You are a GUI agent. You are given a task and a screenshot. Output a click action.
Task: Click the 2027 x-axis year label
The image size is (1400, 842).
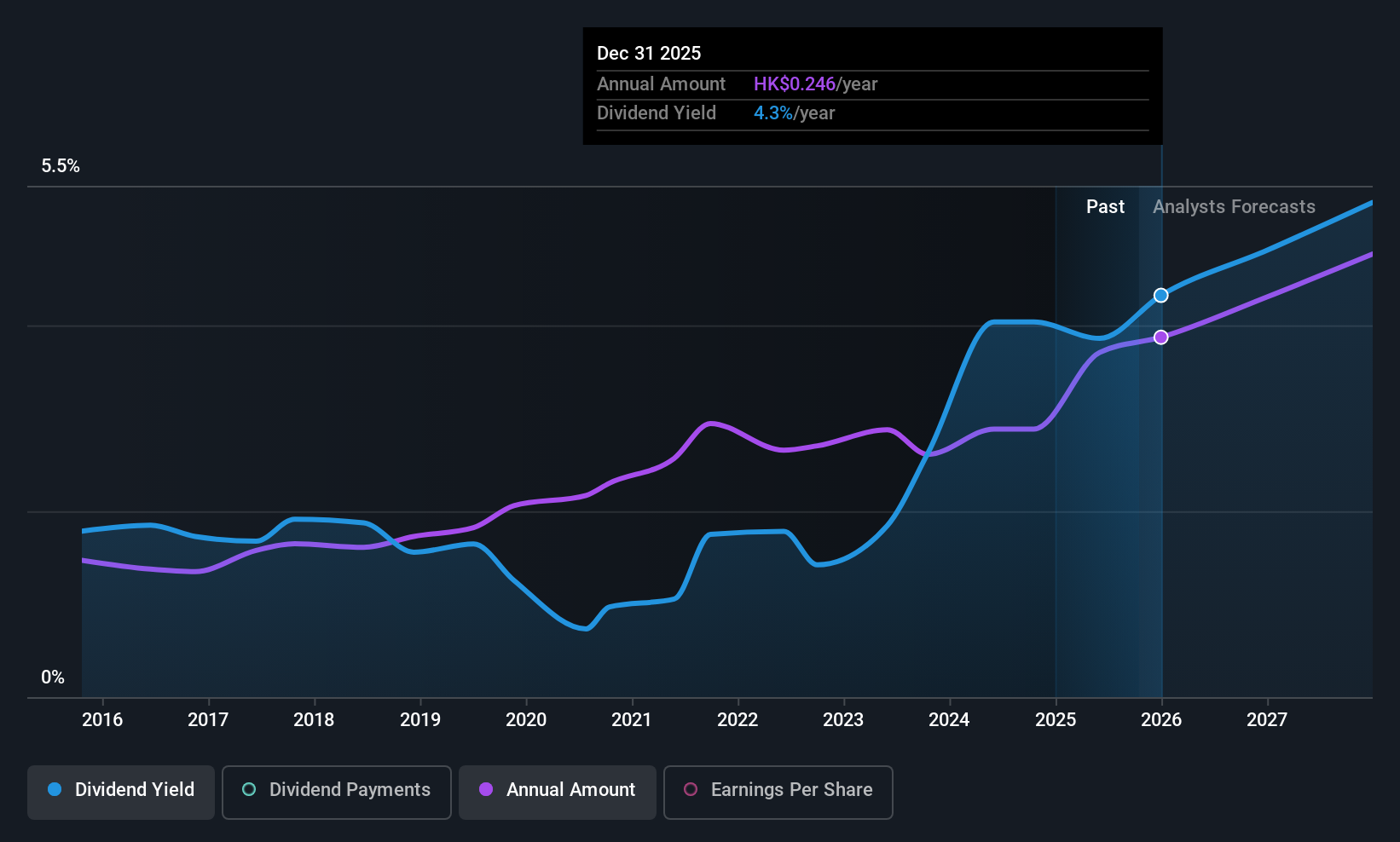1267,720
